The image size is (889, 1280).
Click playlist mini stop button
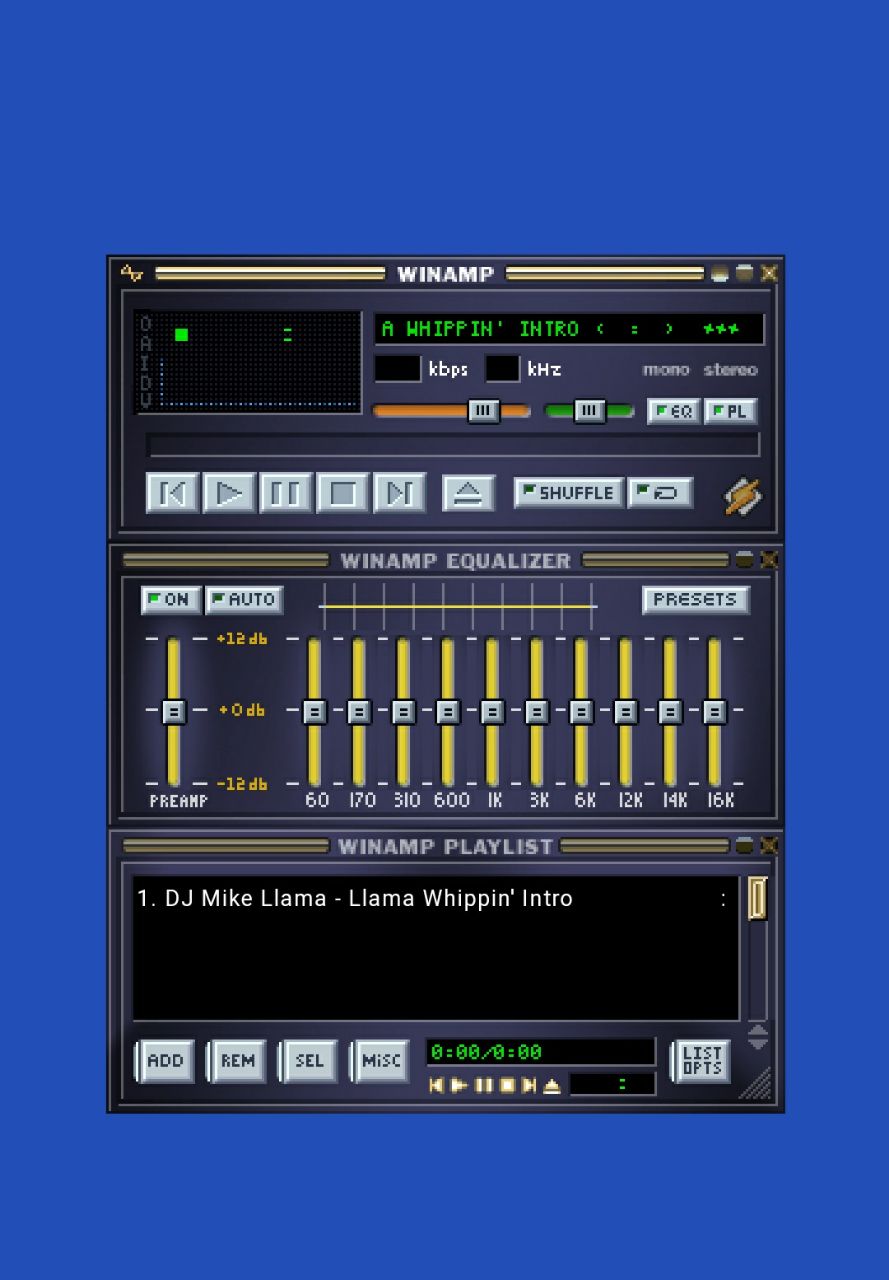pyautogui.click(x=507, y=1085)
